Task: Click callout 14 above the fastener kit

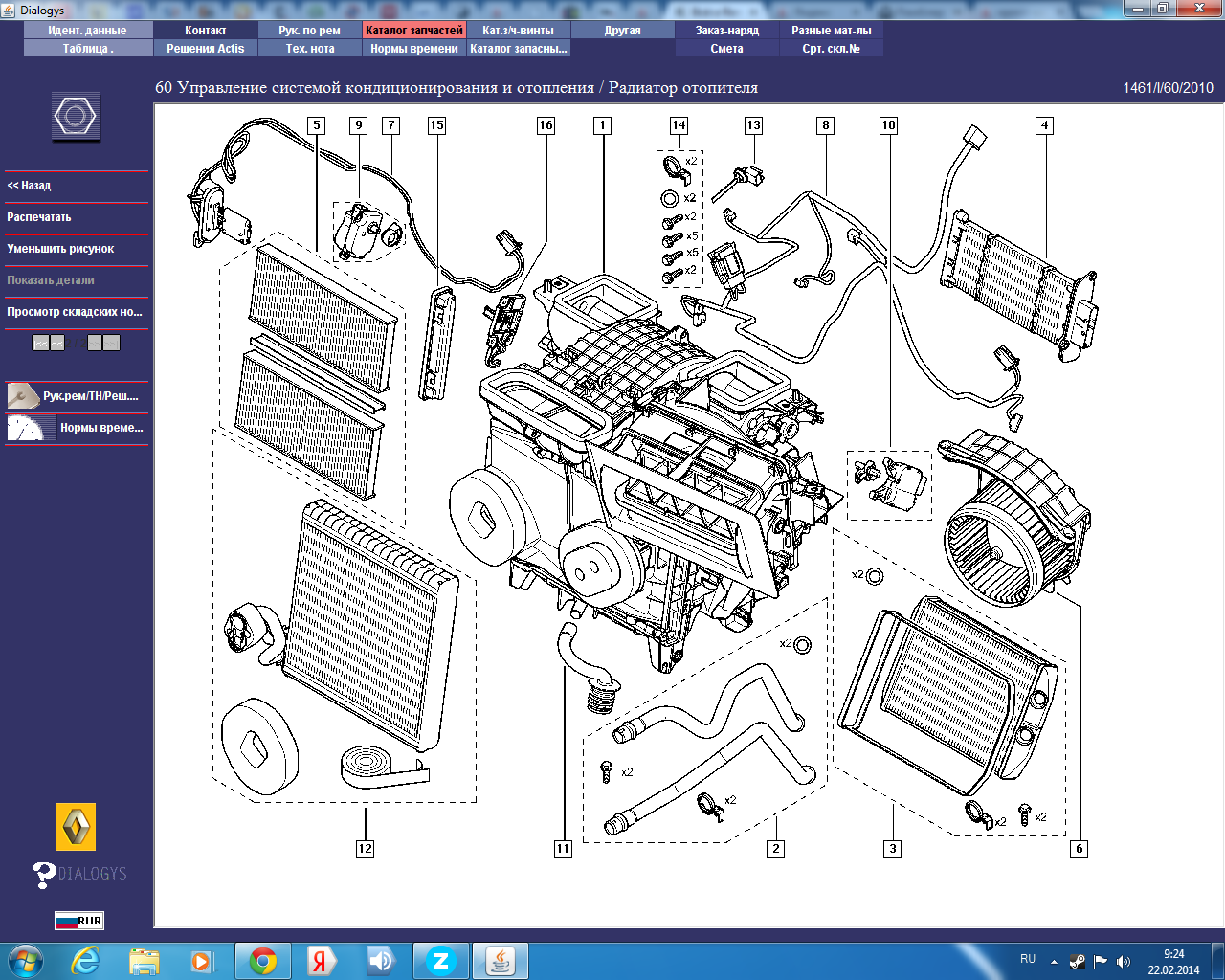Action: [x=679, y=125]
